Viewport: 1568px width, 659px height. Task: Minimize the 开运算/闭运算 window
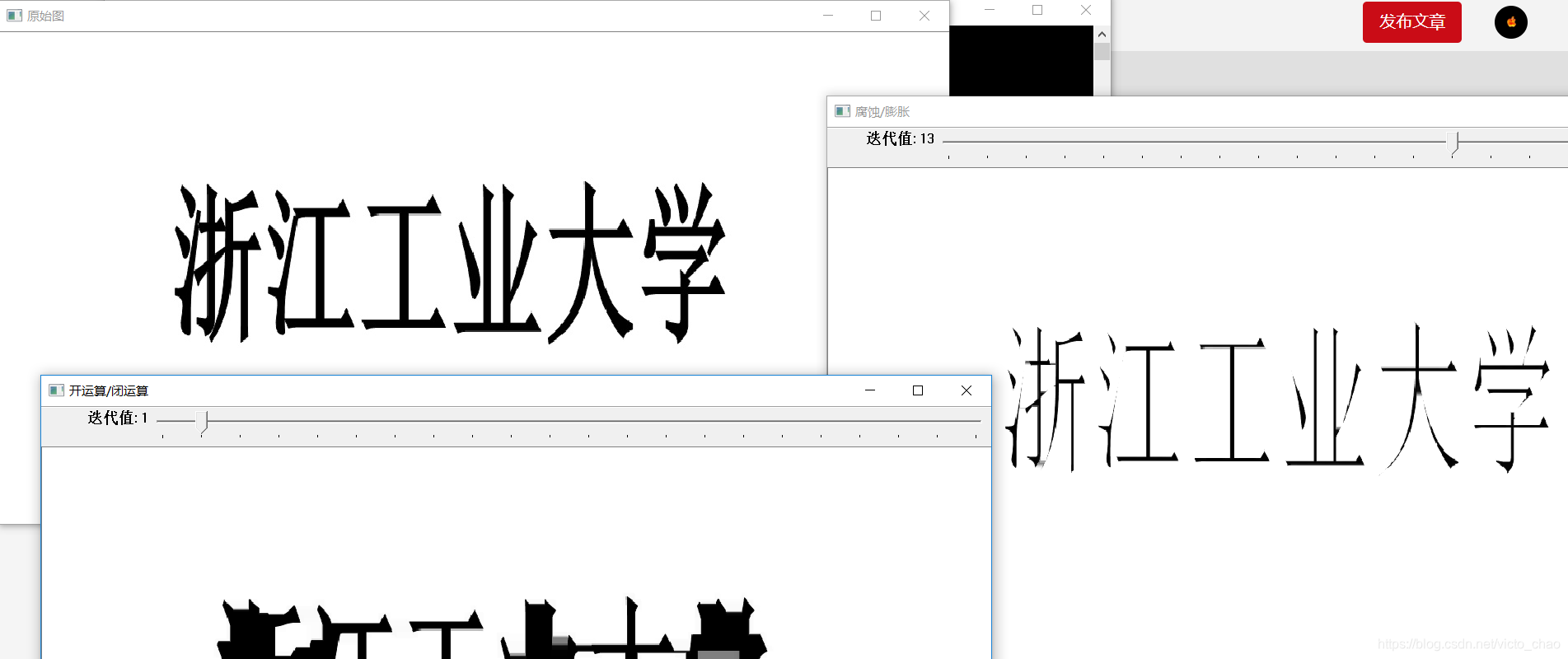pos(870,390)
